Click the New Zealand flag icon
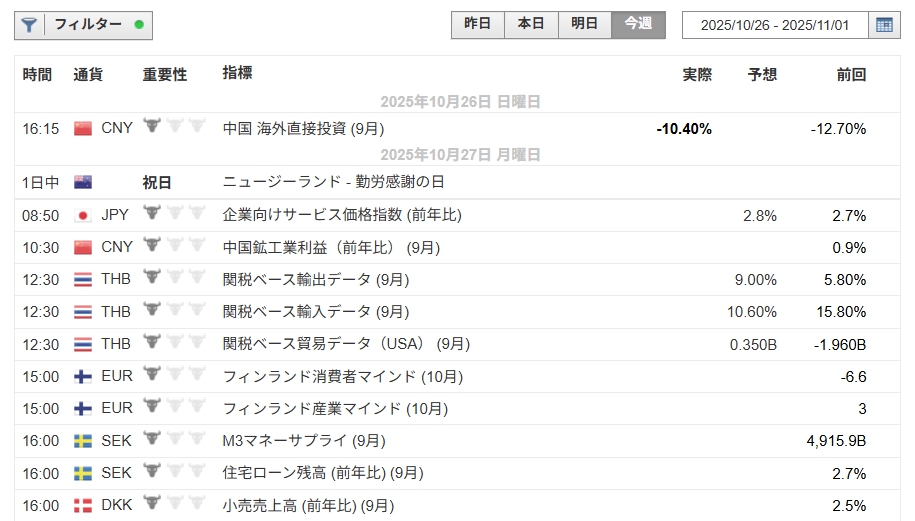 (83, 182)
